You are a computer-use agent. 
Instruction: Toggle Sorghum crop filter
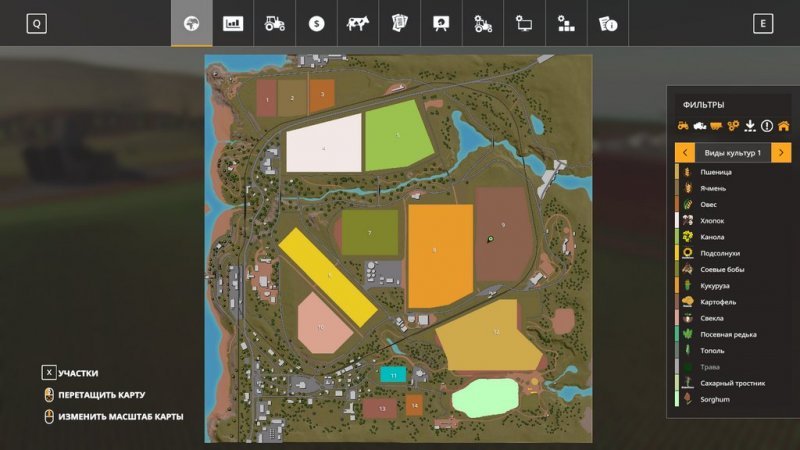[x=733, y=399]
